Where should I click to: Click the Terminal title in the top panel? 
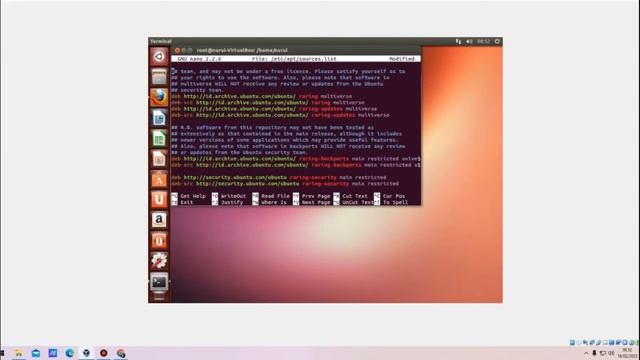click(161, 41)
